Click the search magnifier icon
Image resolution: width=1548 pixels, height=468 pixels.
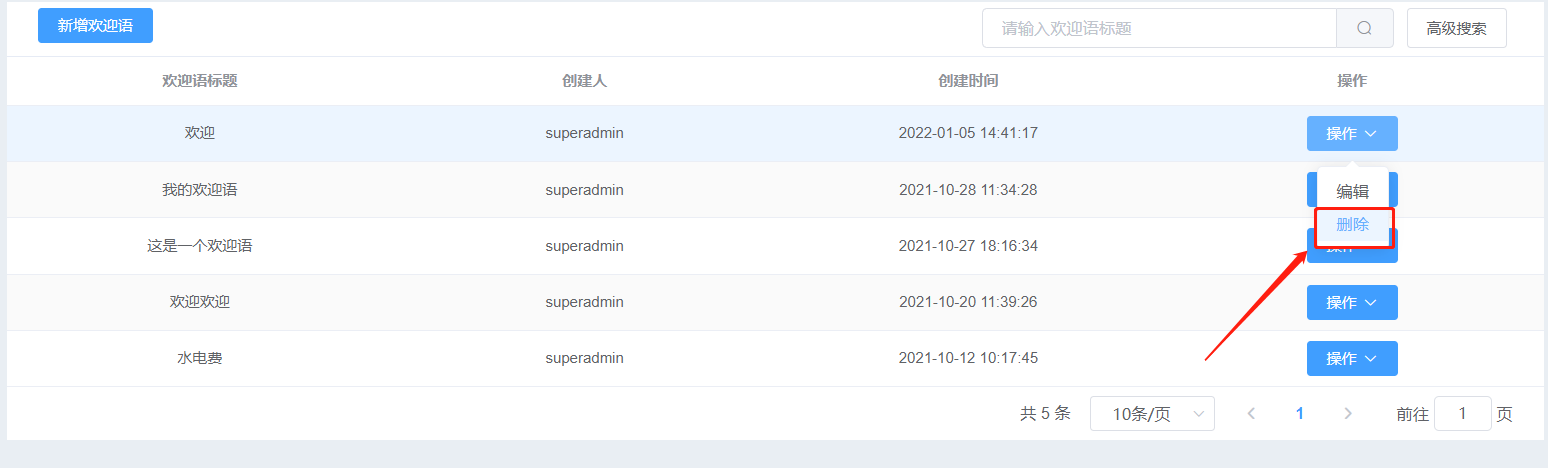coord(1364,28)
